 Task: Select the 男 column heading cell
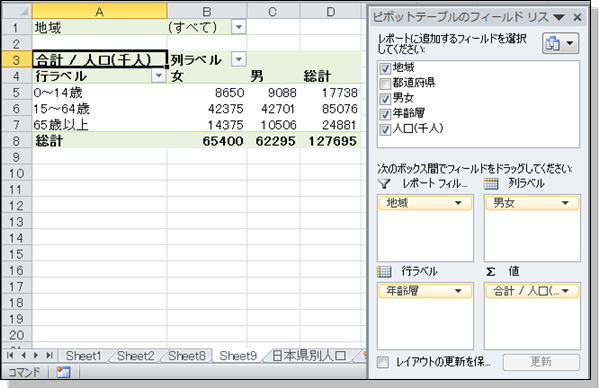click(x=273, y=76)
